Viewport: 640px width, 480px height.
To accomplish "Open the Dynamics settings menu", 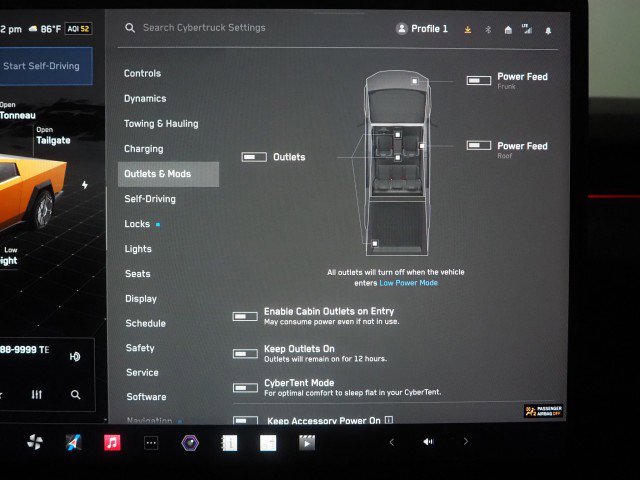I will pos(145,99).
